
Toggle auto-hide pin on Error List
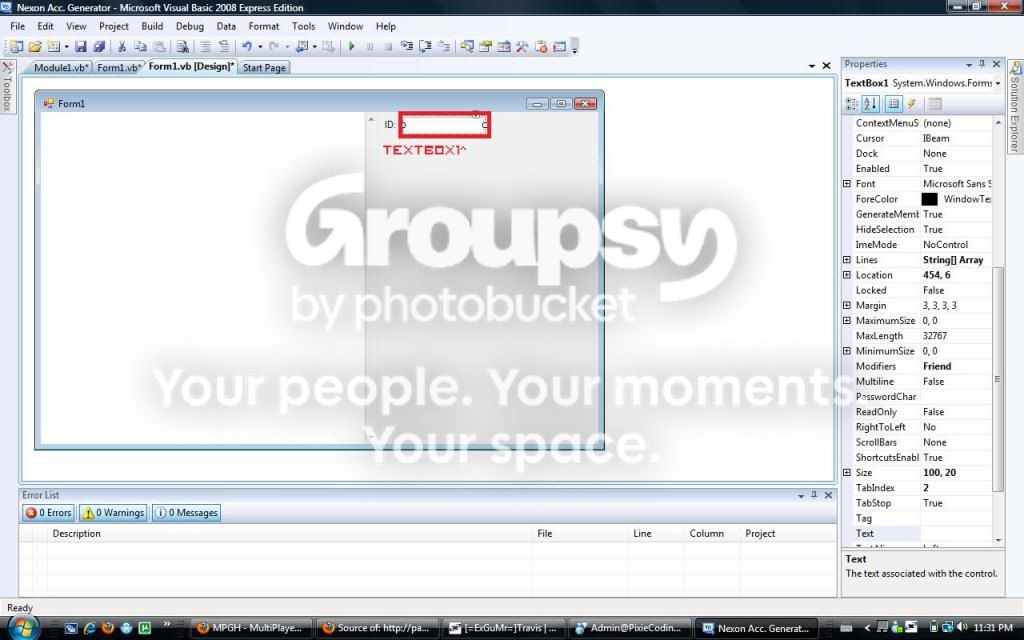click(x=814, y=495)
